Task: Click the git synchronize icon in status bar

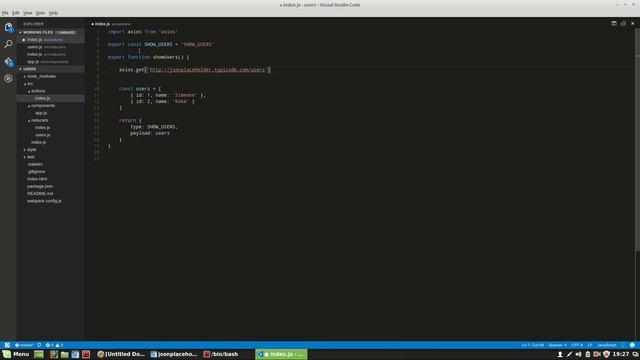Action: [39, 345]
